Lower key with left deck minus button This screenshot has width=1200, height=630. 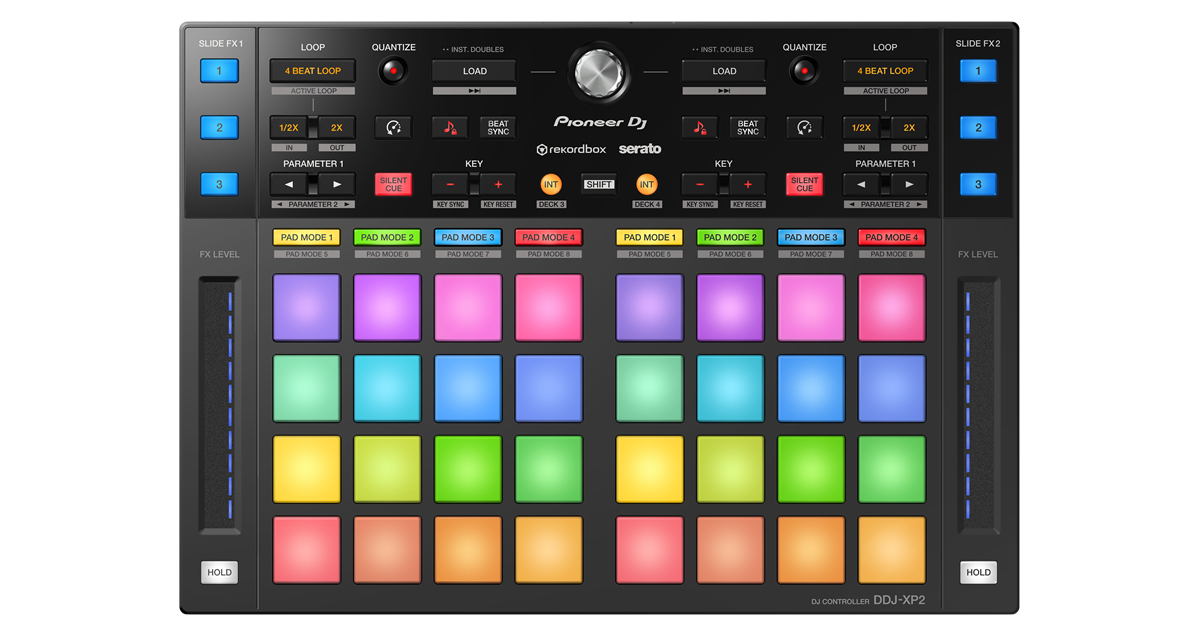click(450, 184)
